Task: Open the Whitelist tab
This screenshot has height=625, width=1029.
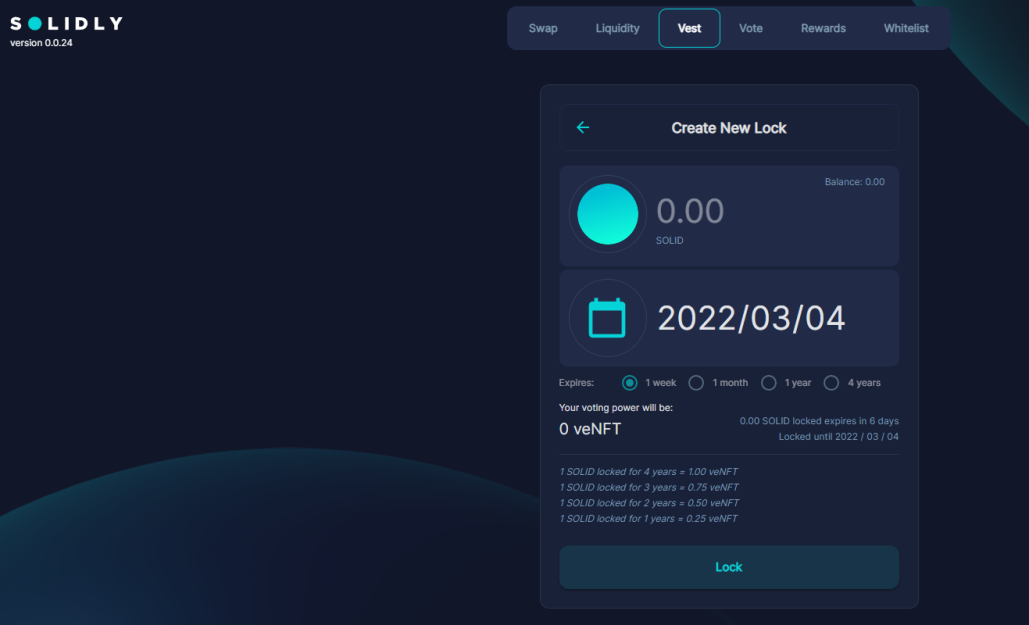Action: (x=906, y=28)
